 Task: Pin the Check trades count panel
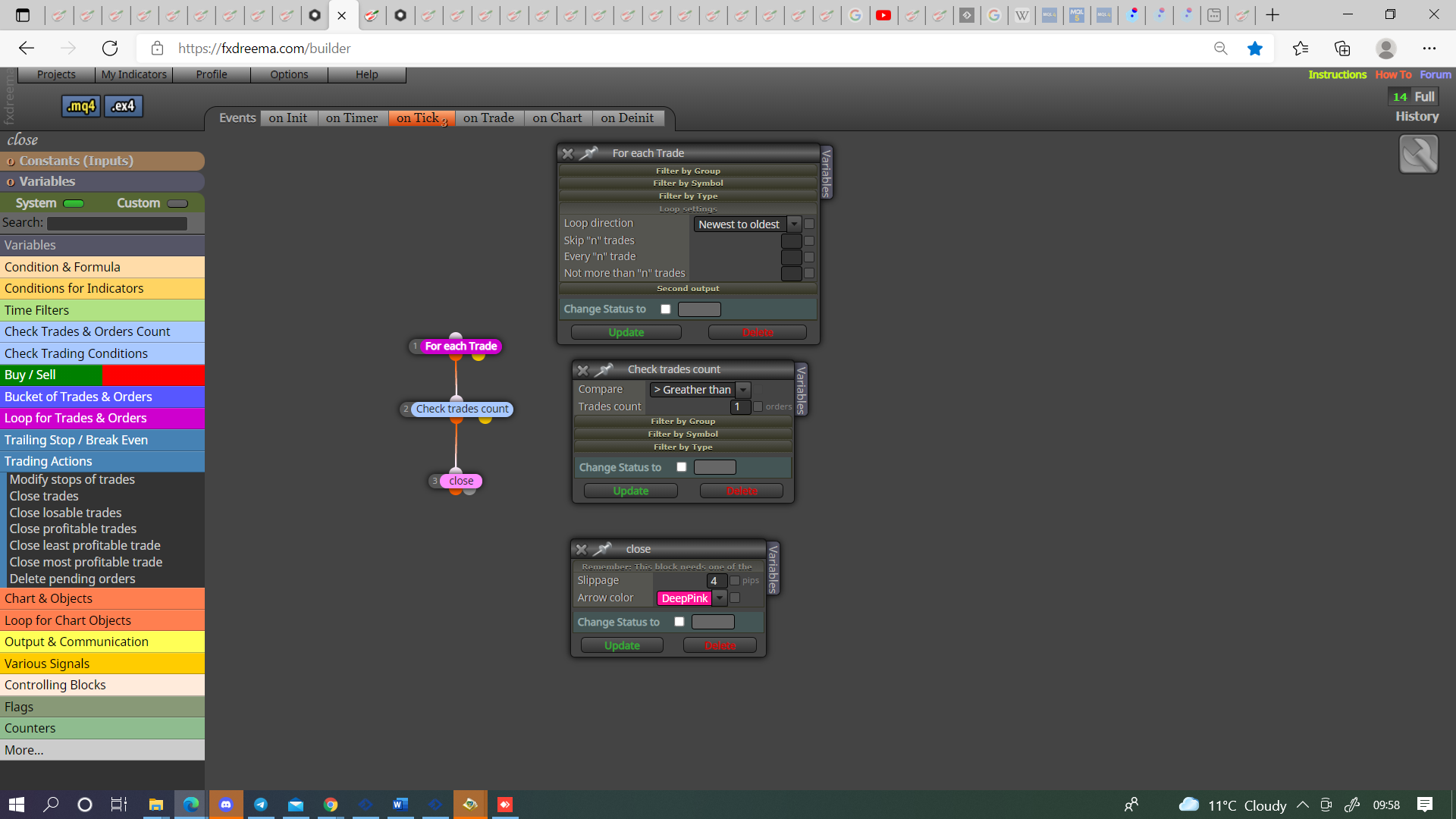tap(604, 369)
